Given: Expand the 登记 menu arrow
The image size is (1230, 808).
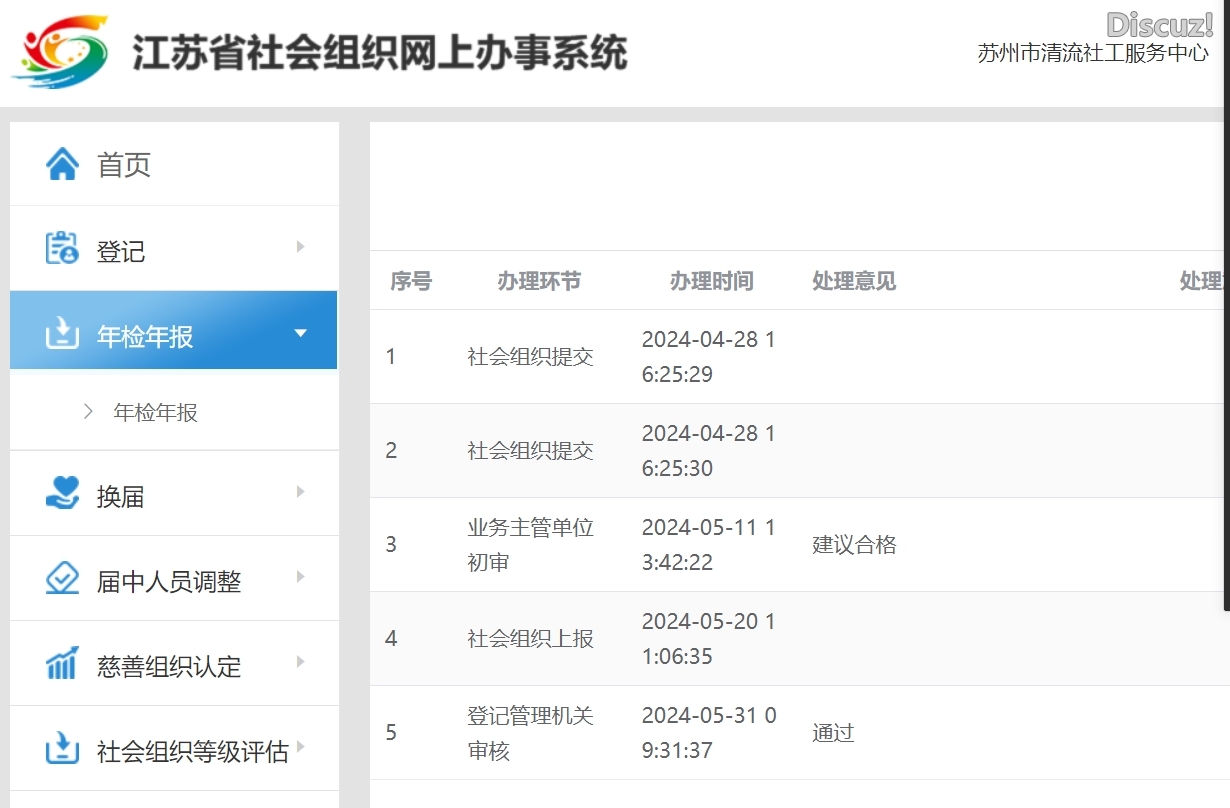Looking at the screenshot, I should point(300,247).
